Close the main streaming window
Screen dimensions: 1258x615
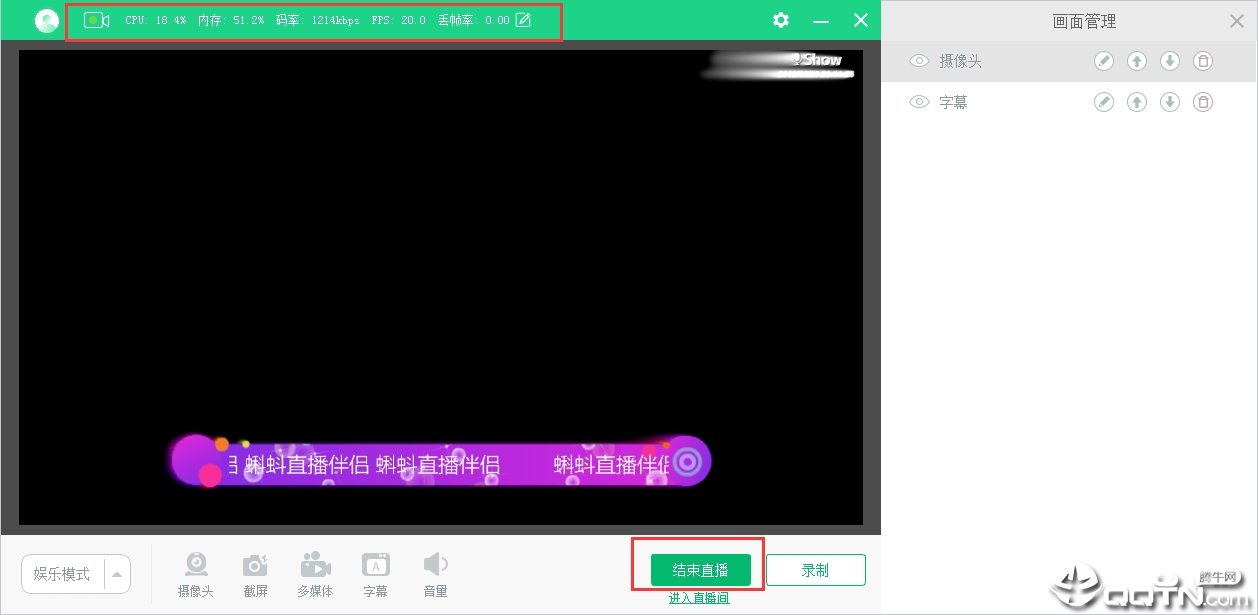tap(861, 20)
